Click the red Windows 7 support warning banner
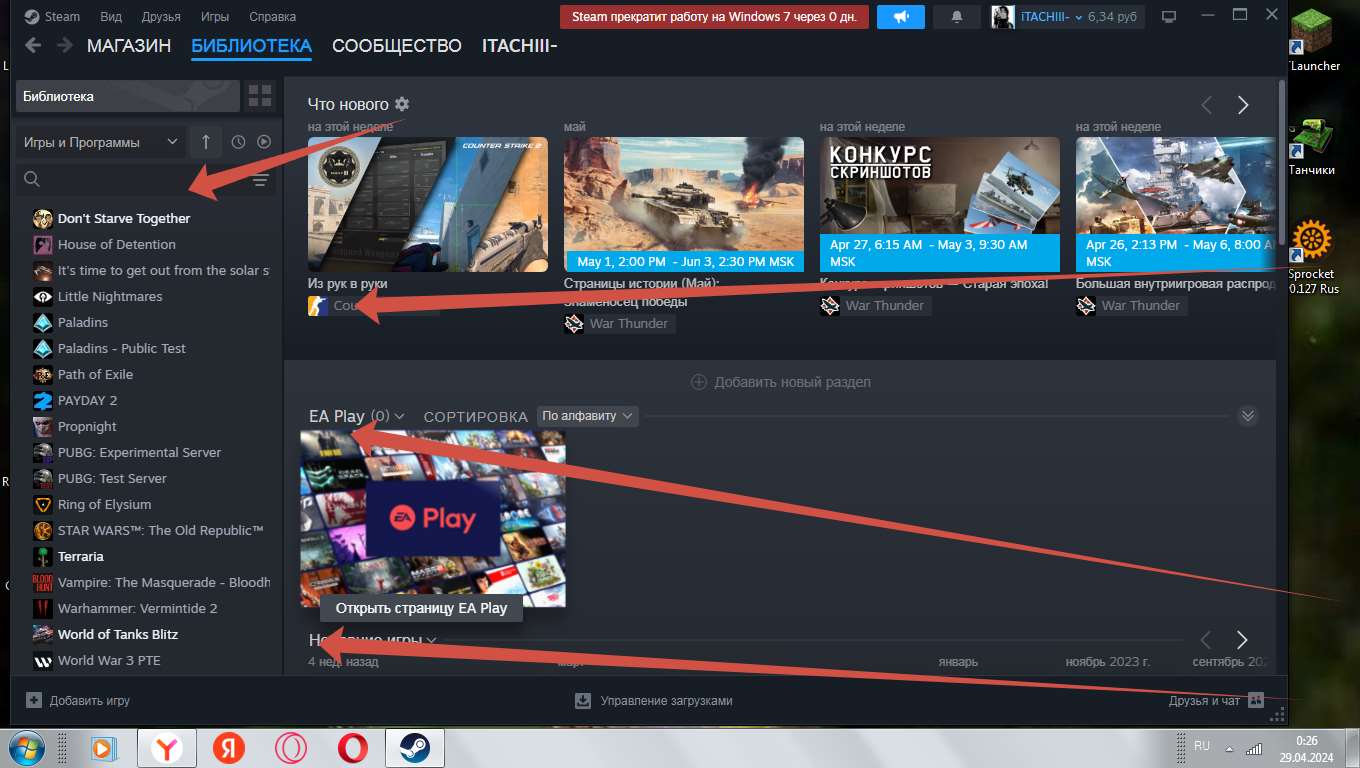This screenshot has height=768, width=1360. click(x=714, y=17)
